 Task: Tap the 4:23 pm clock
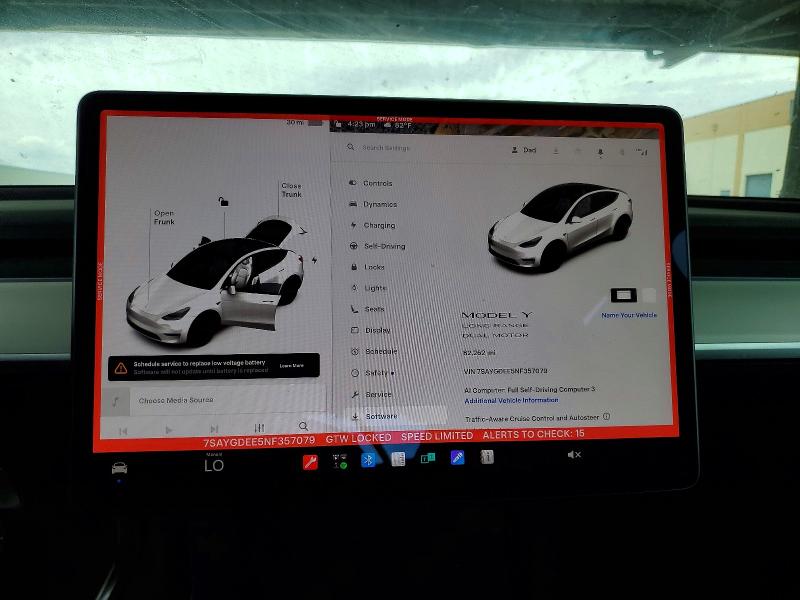pyautogui.click(x=361, y=124)
